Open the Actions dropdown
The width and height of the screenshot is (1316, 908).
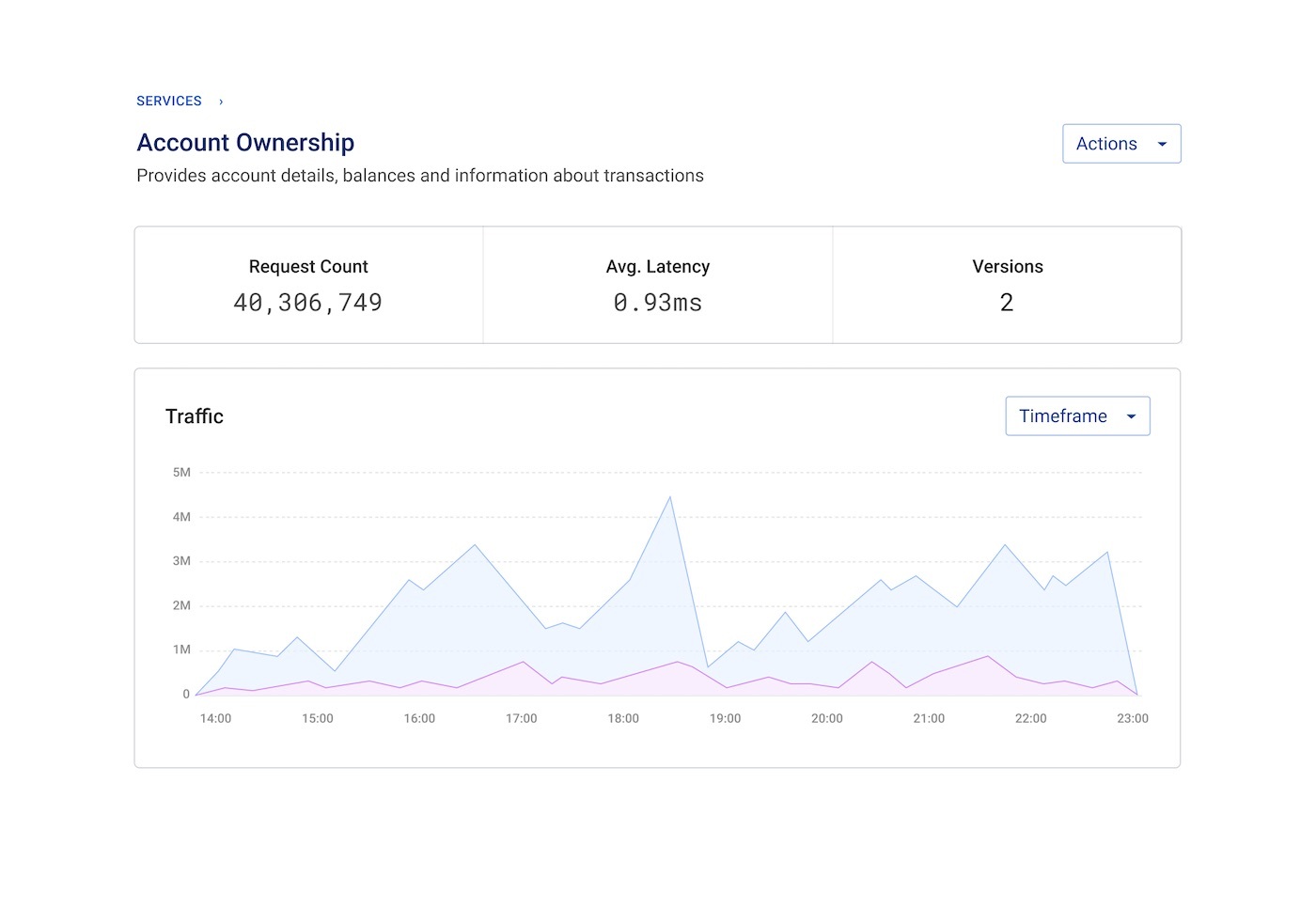pyautogui.click(x=1120, y=144)
